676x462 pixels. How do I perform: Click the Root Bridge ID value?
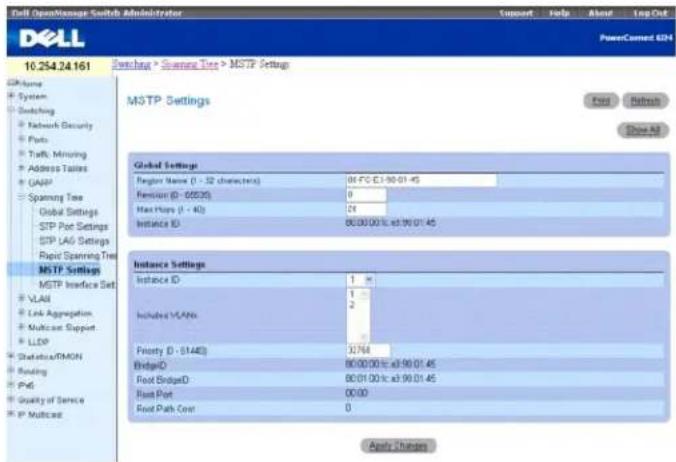click(390, 379)
